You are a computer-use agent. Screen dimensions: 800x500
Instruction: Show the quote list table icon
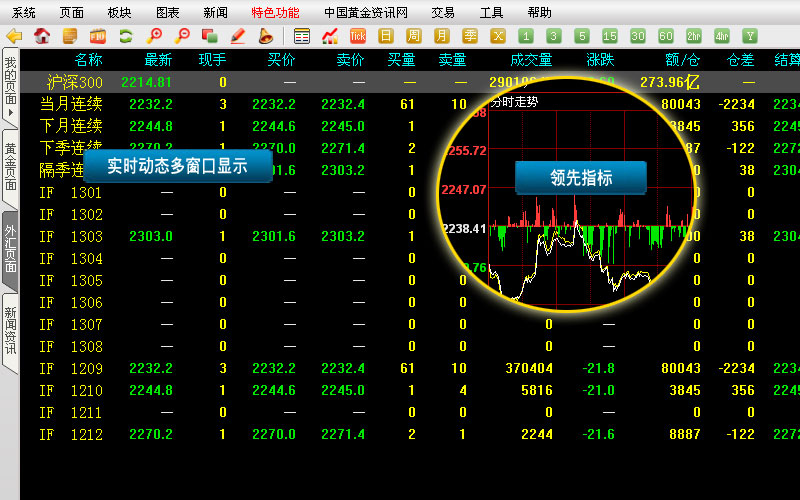tap(302, 36)
